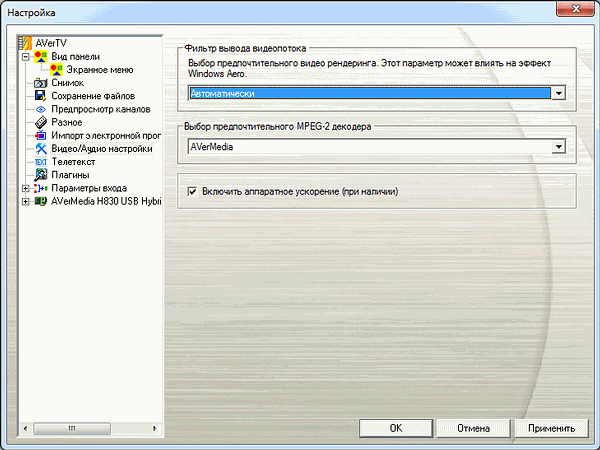Click the Видео/Аудио настройки tools icon
The width and height of the screenshot is (600, 450).
(x=41, y=148)
